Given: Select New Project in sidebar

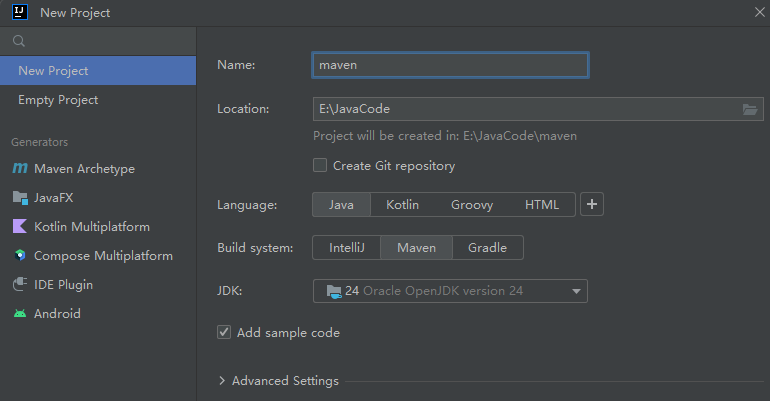Looking at the screenshot, I should (98, 71).
